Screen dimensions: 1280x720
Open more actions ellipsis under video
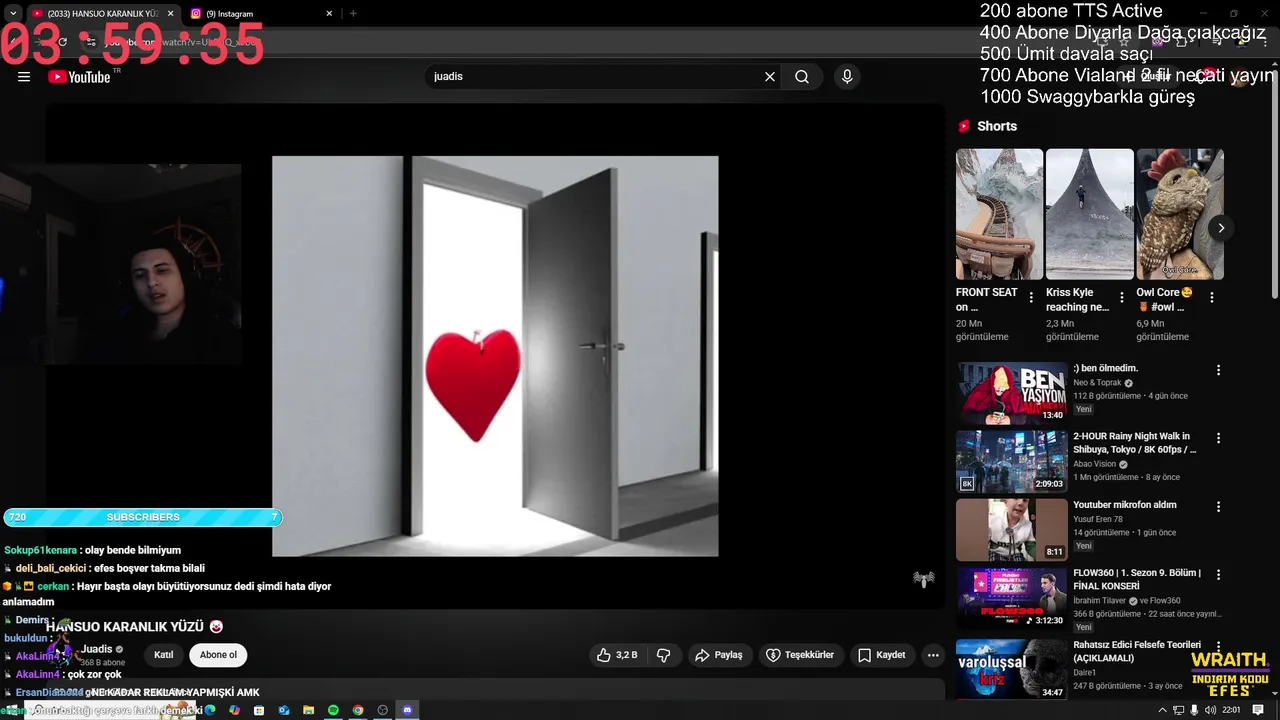[x=933, y=655]
